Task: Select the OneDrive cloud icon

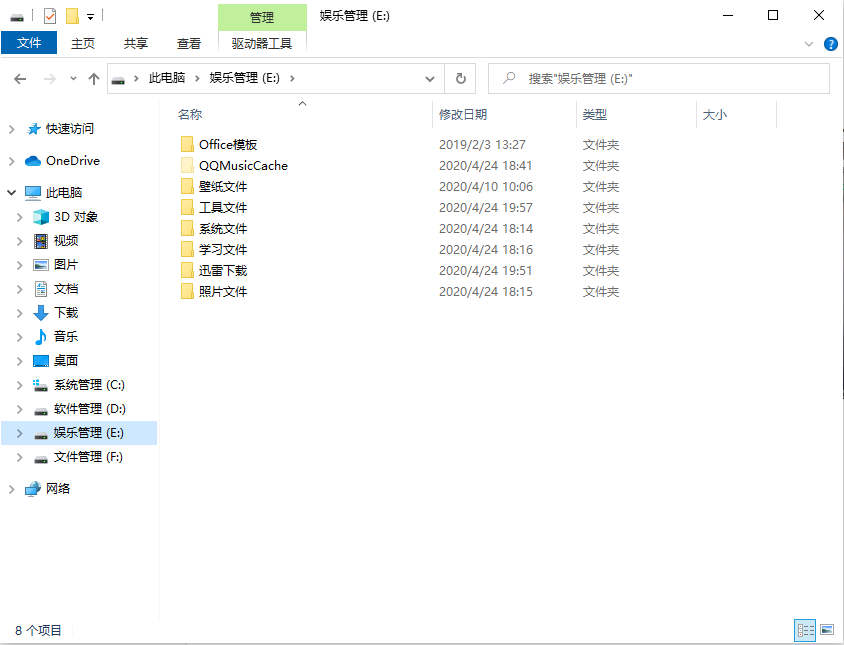Action: [x=33, y=160]
